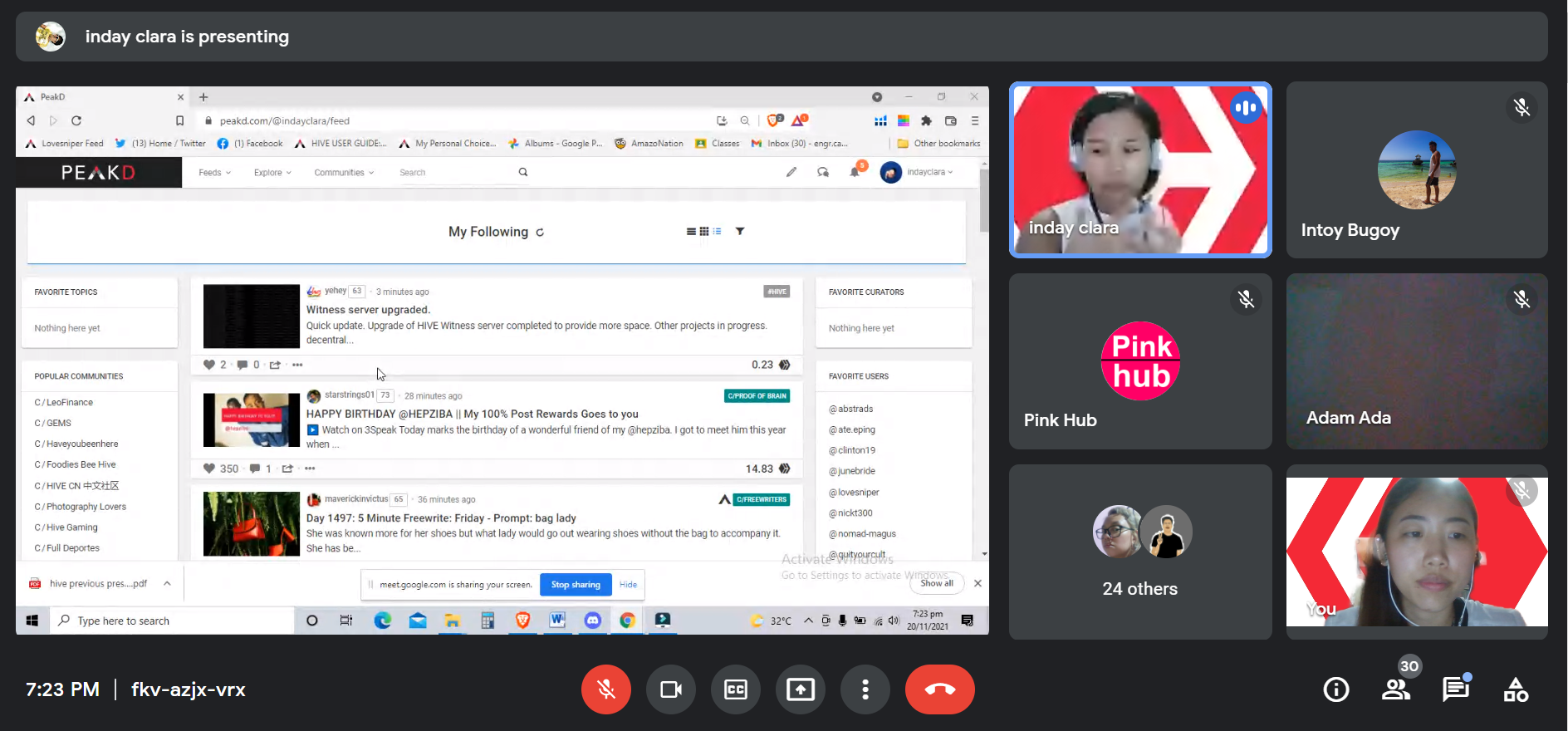
Task: Hide the screen sharing bar
Action: [628, 585]
